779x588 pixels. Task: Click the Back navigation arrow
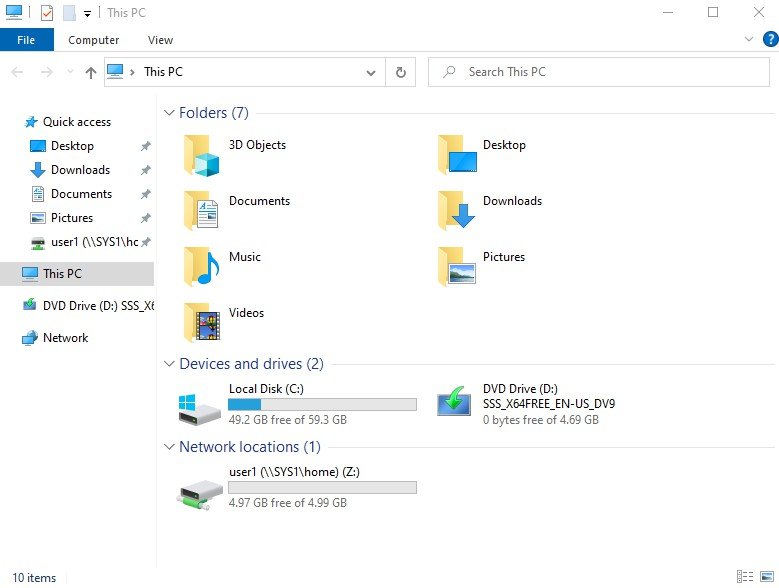click(17, 73)
